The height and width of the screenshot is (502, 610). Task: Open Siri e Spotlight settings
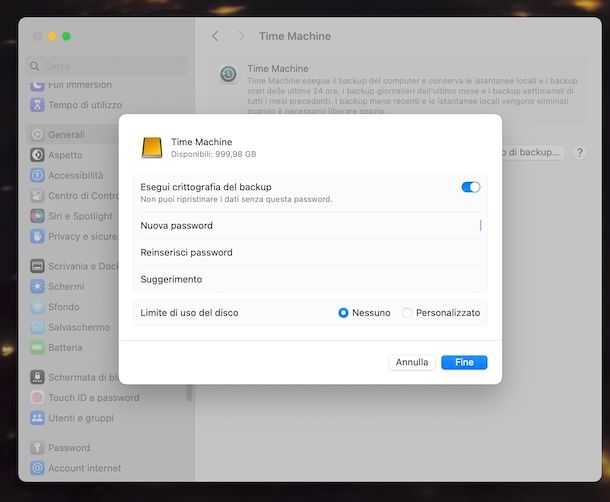click(x=80, y=216)
